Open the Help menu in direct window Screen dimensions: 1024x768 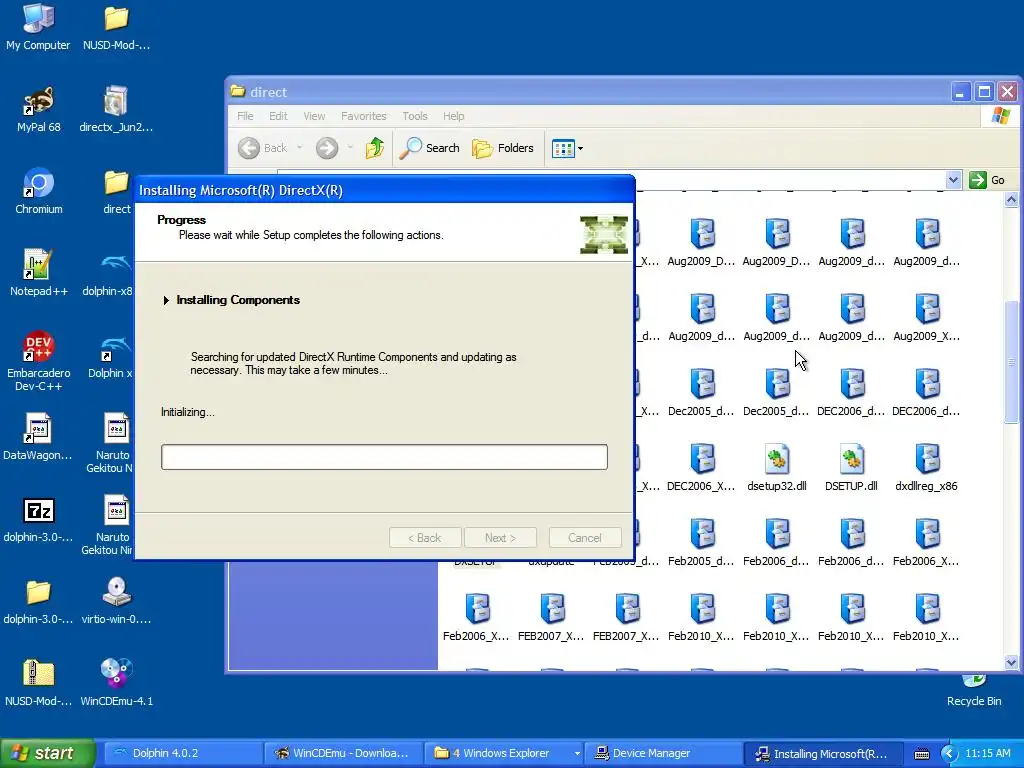pos(453,116)
